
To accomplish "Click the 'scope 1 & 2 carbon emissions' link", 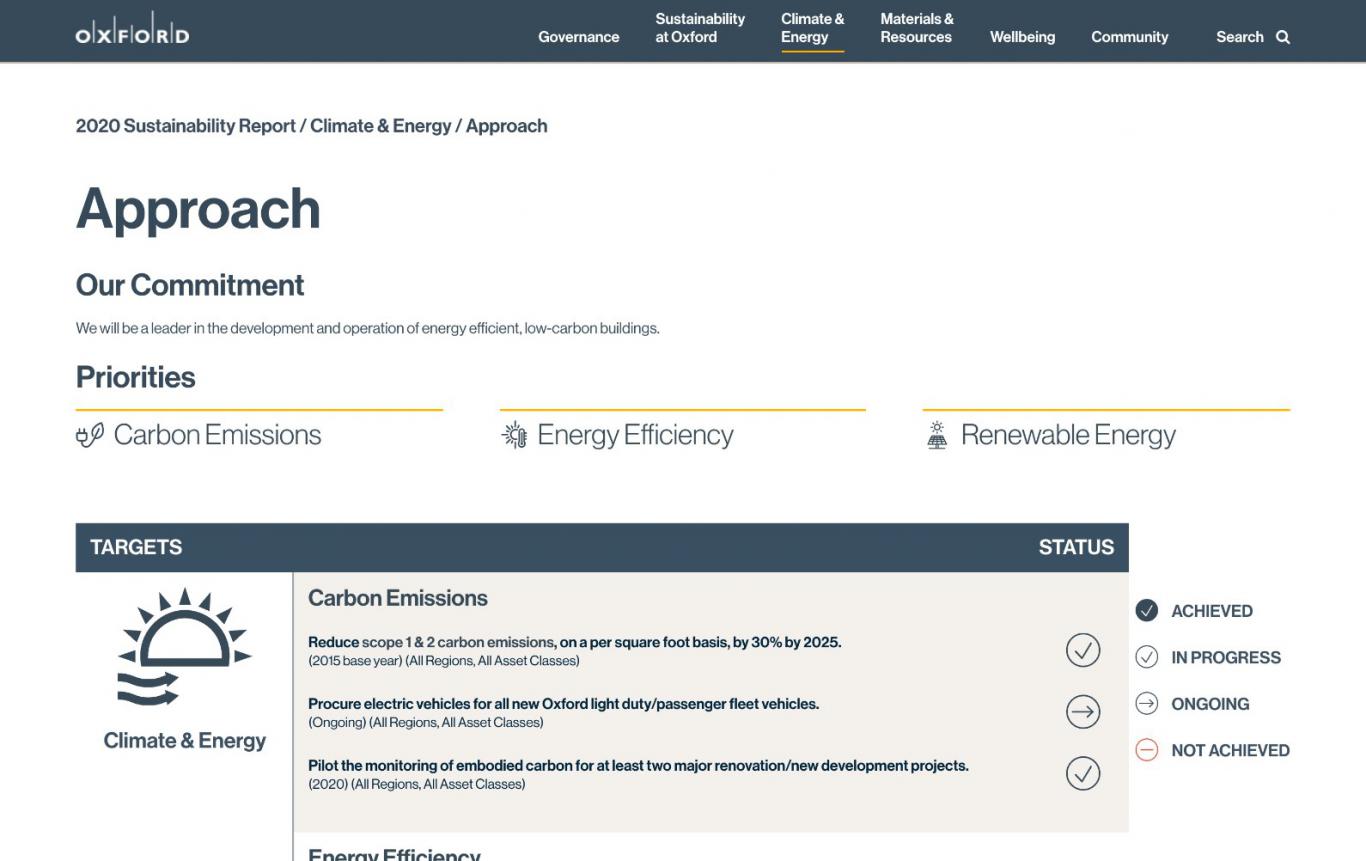I will [x=457, y=642].
